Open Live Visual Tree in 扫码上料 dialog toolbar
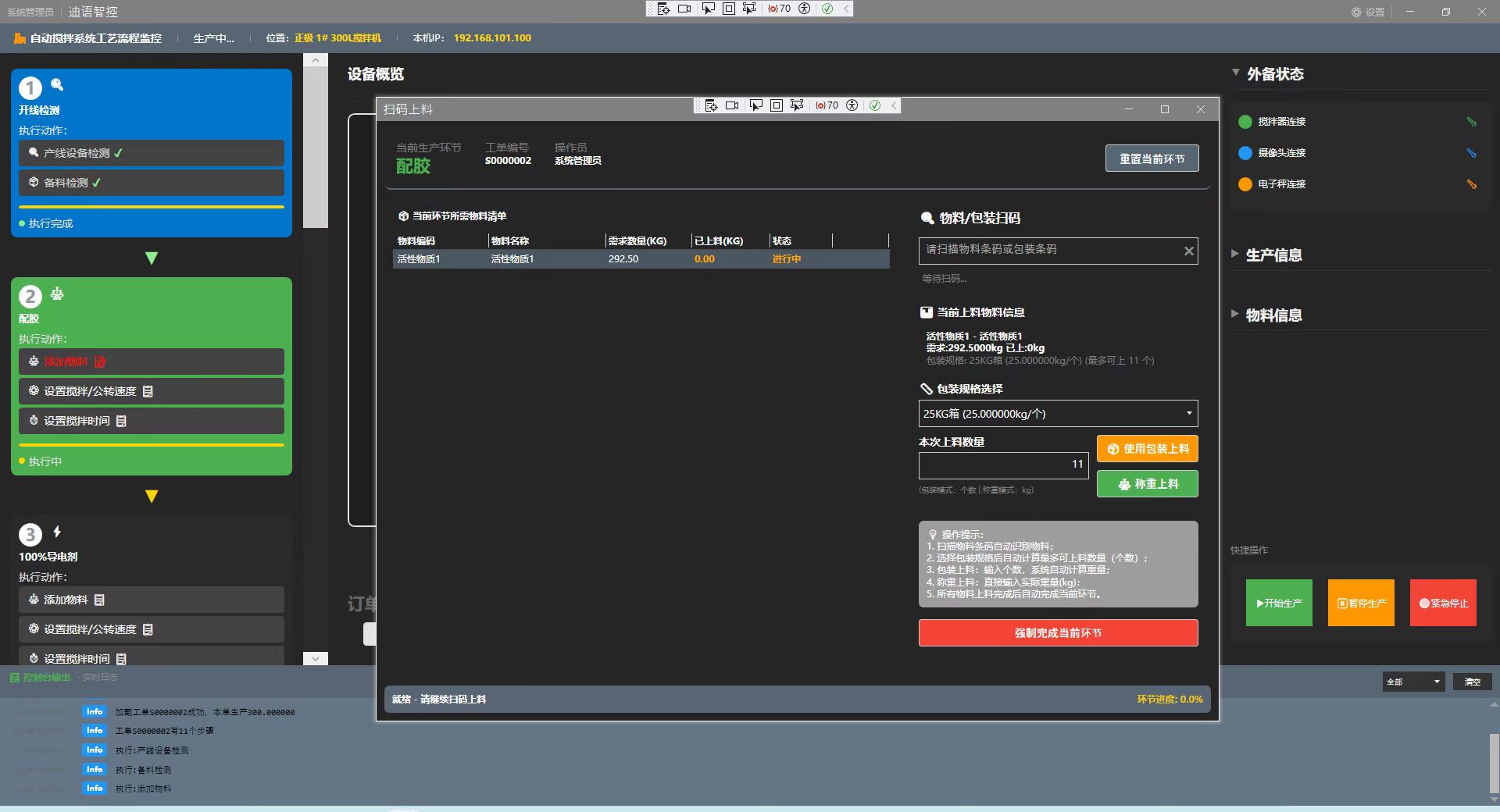 [x=711, y=105]
